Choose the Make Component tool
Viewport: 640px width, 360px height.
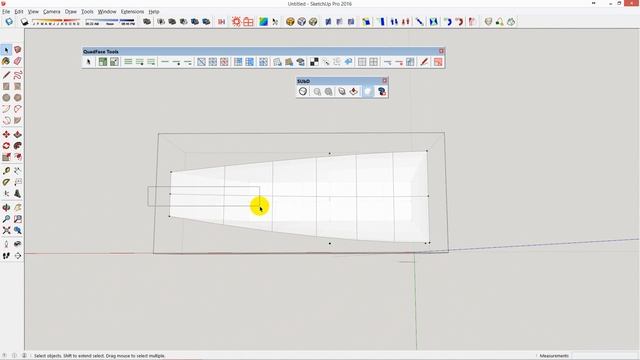pos(18,50)
